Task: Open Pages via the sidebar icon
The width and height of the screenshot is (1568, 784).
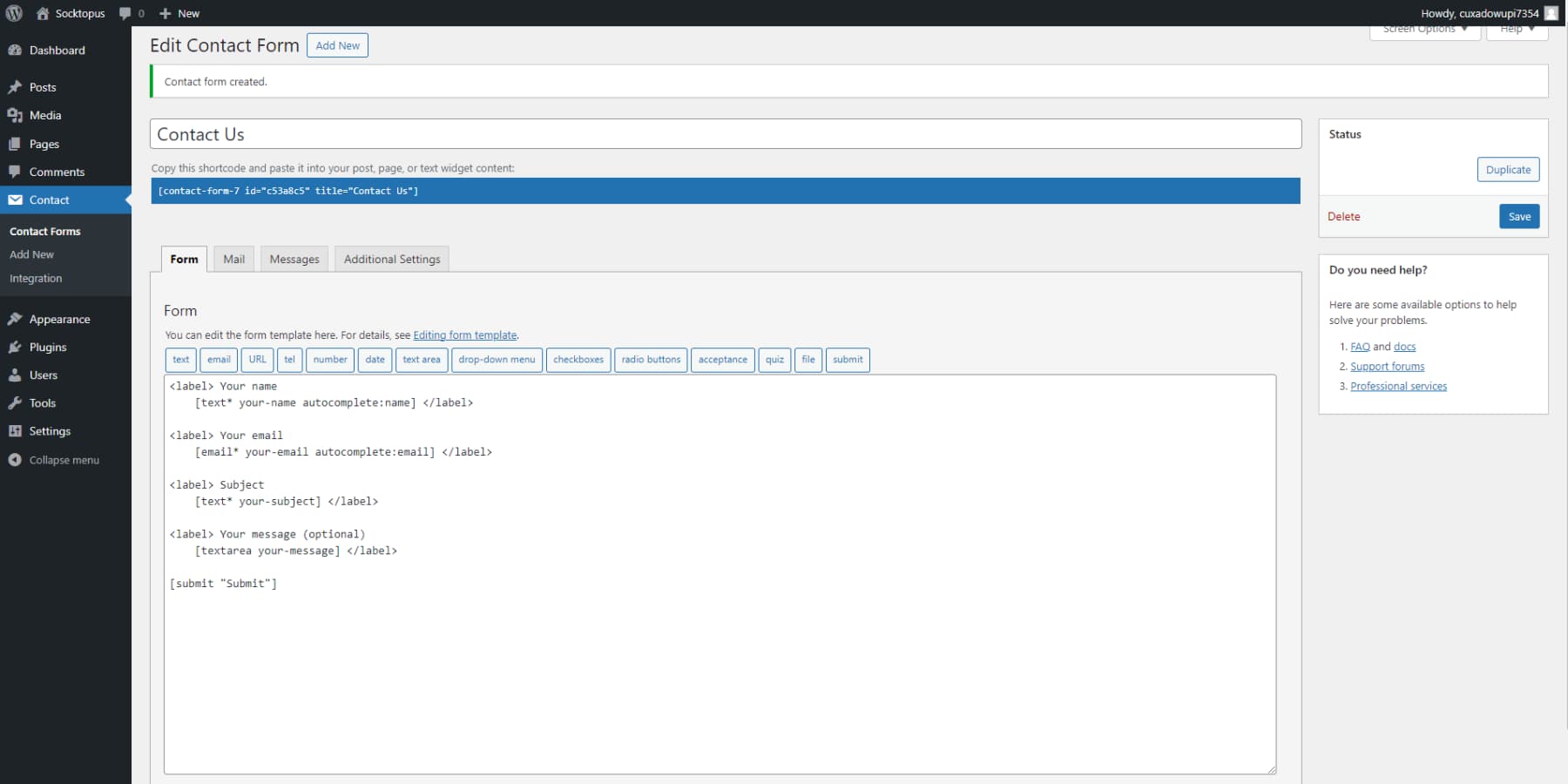Action: tap(17, 143)
